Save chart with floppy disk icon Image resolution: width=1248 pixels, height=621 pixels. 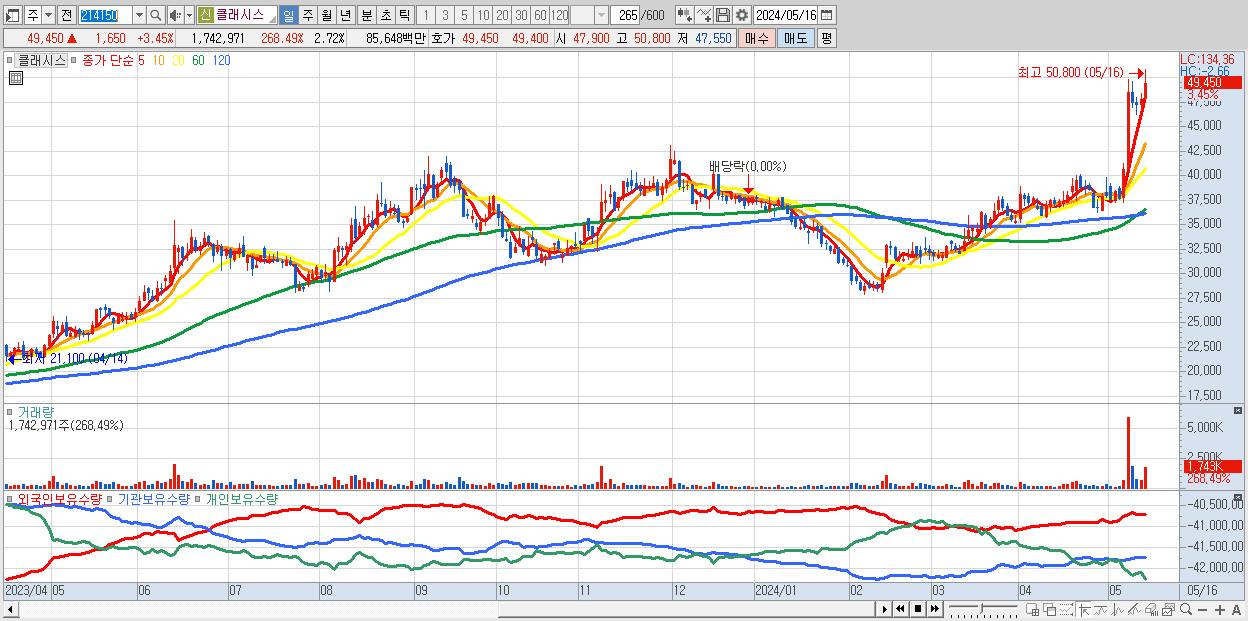click(722, 15)
